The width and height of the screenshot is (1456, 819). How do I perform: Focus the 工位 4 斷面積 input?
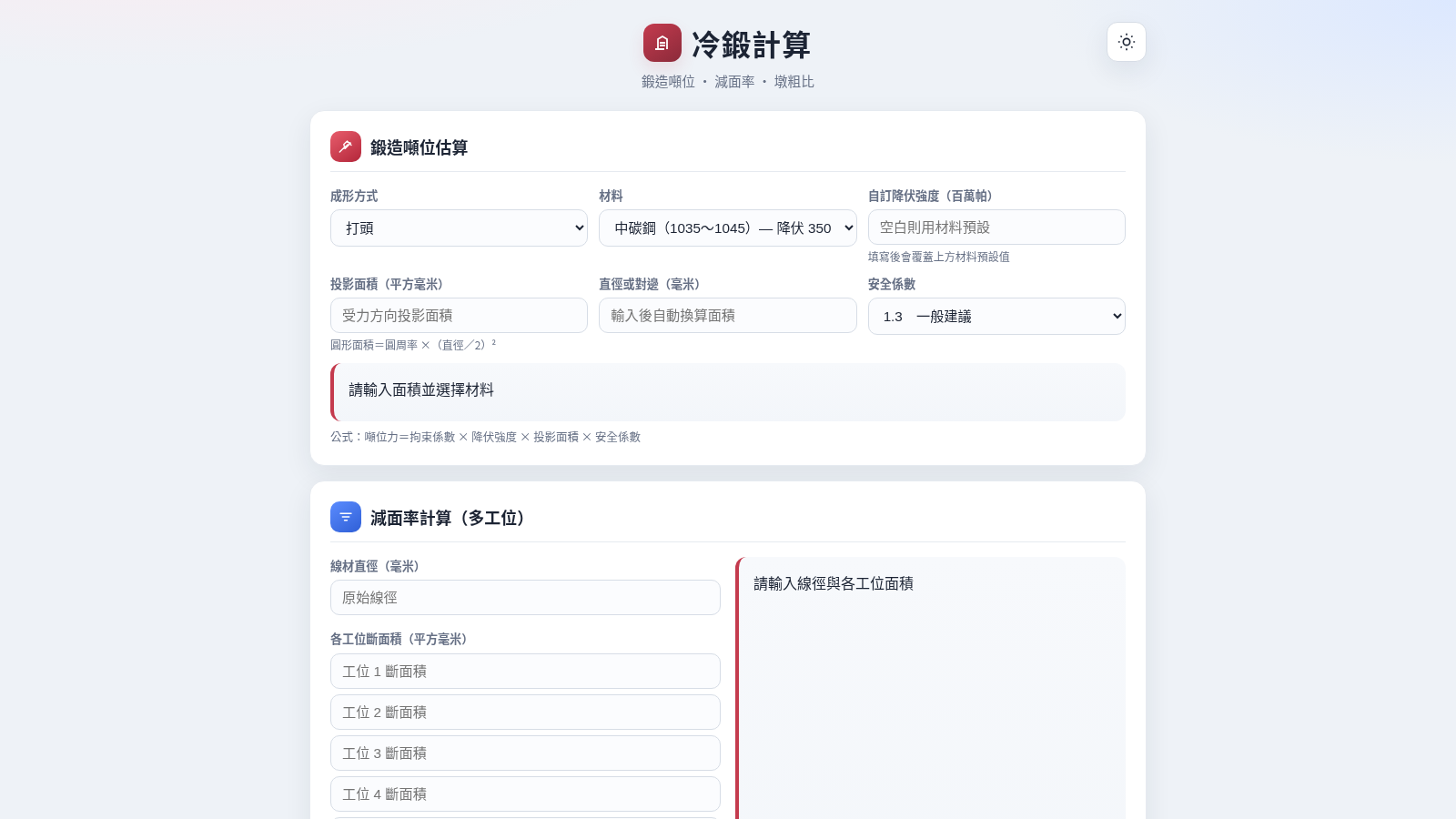click(525, 794)
